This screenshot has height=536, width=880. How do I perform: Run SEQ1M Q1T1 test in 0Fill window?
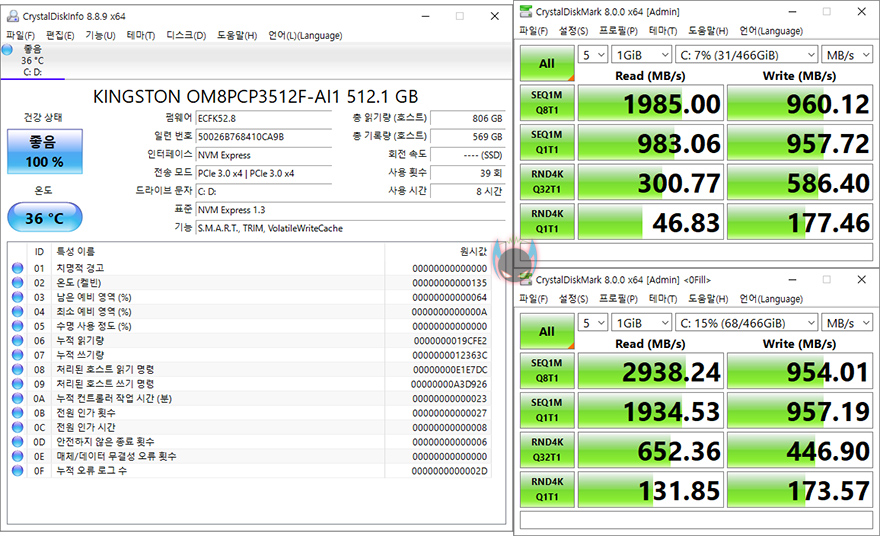click(547, 410)
